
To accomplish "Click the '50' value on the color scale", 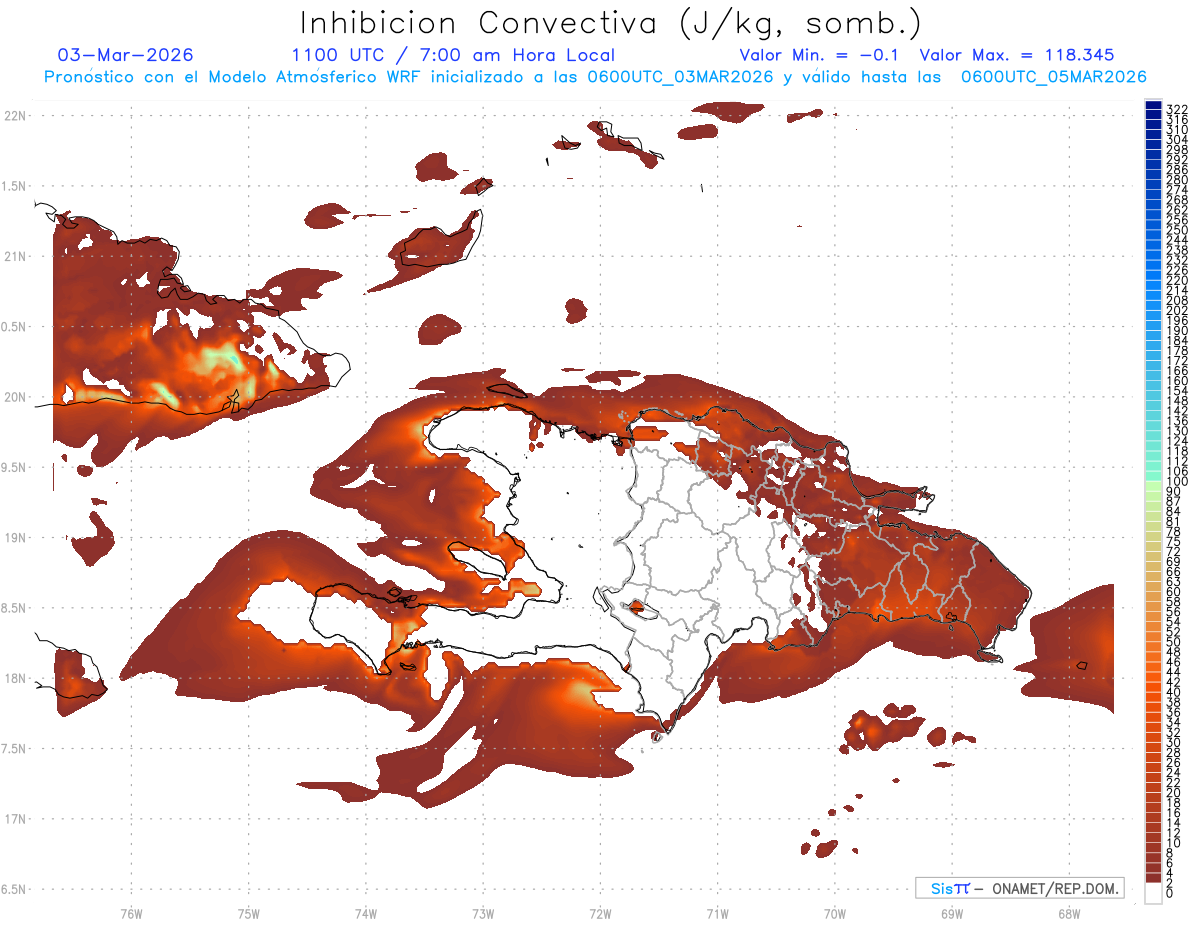I will click(x=1173, y=641).
